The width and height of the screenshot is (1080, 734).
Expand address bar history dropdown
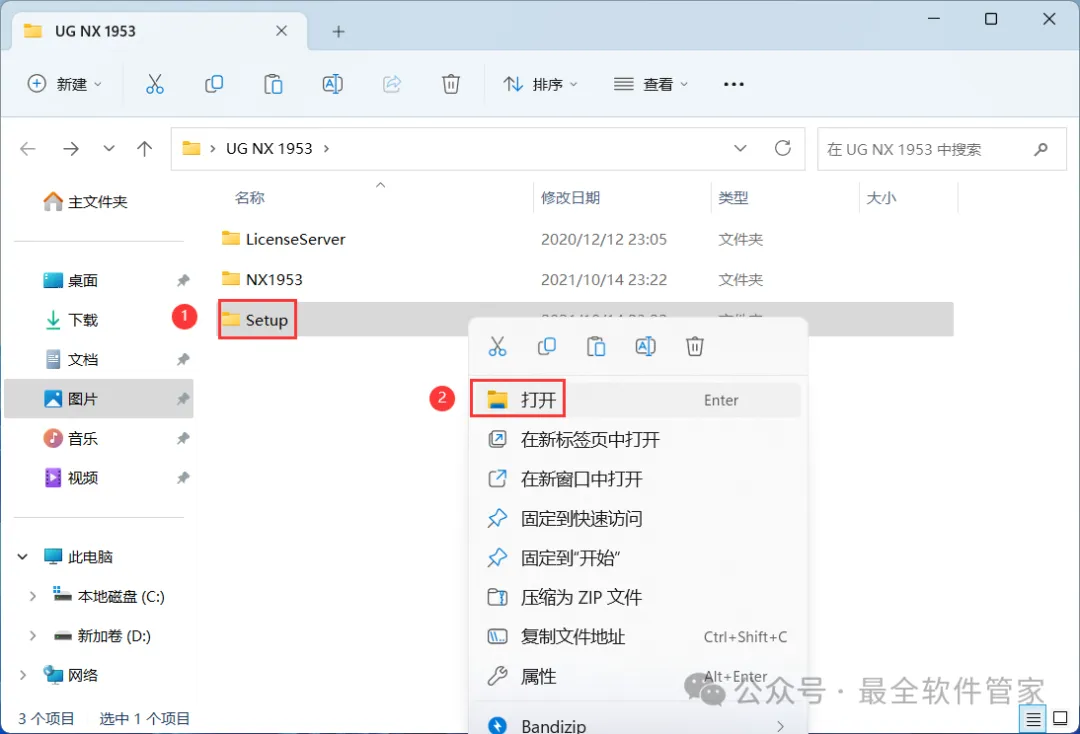(740, 149)
